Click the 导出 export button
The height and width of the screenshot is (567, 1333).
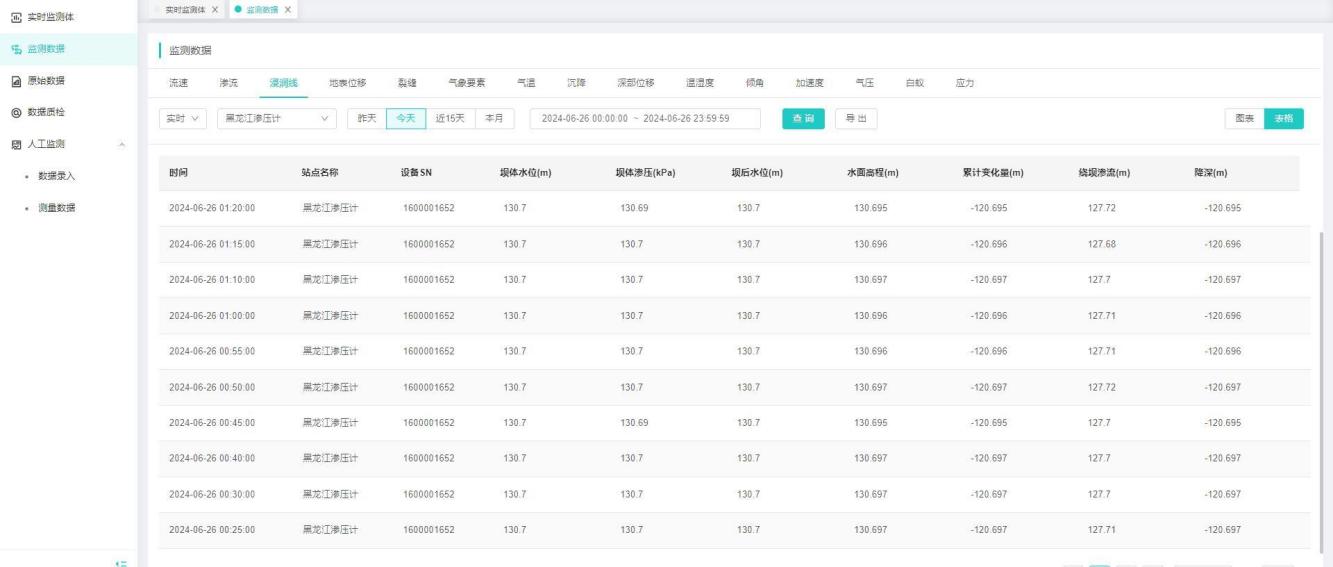(x=855, y=119)
